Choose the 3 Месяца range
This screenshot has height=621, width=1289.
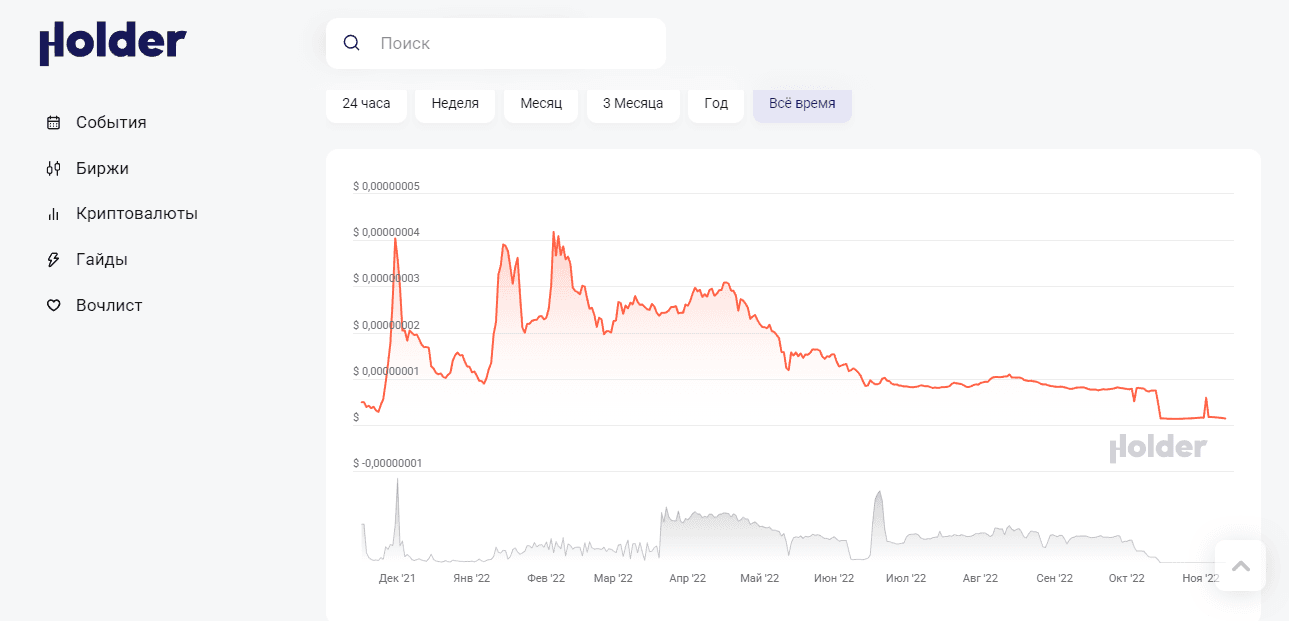(633, 103)
